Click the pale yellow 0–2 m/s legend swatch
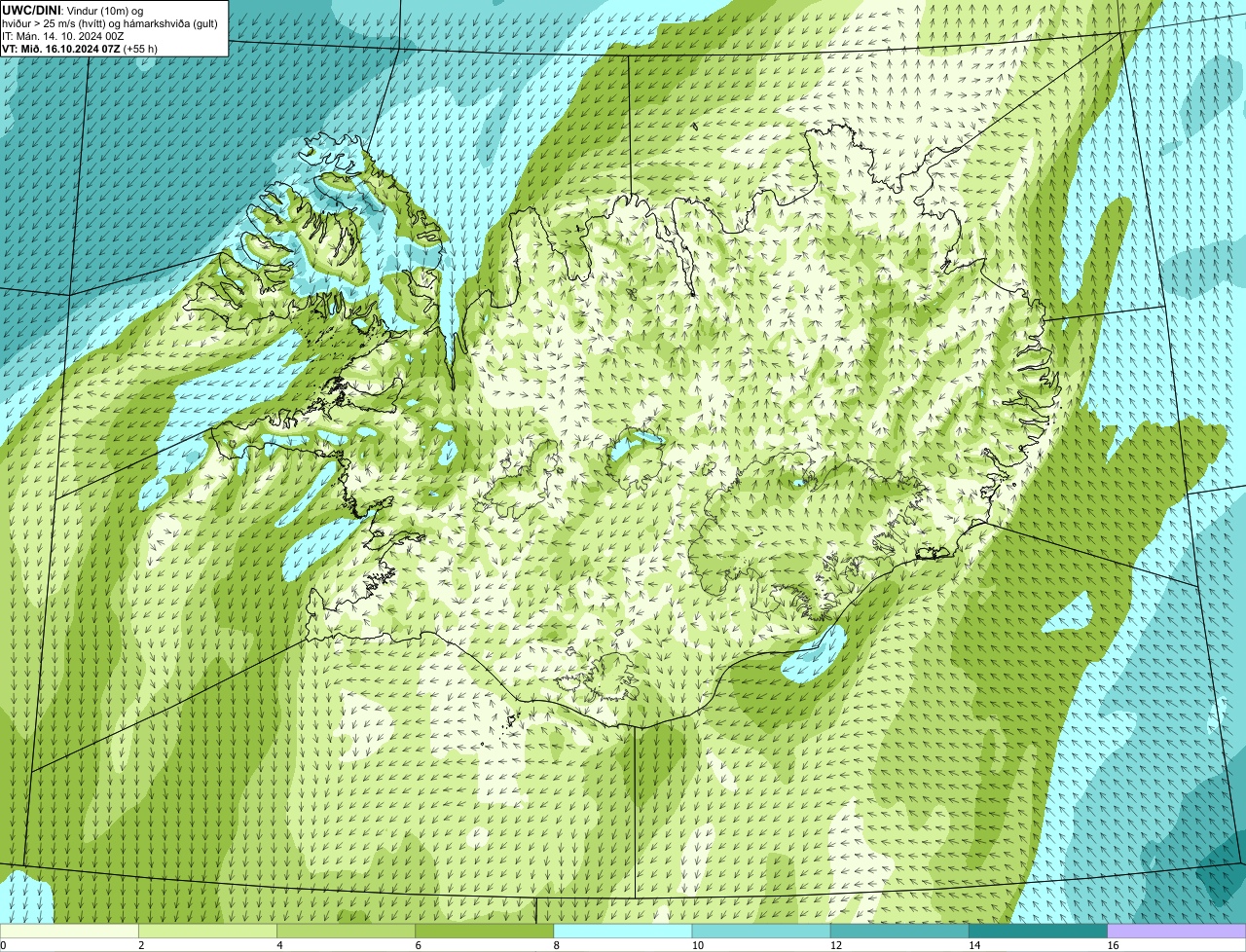The width and height of the screenshot is (1246, 952). point(69,932)
